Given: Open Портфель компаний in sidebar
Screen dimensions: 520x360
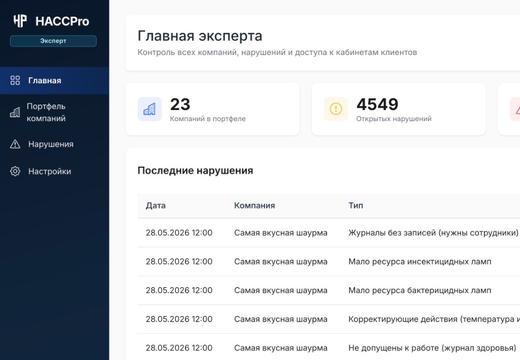Looking at the screenshot, I should [x=54, y=112].
